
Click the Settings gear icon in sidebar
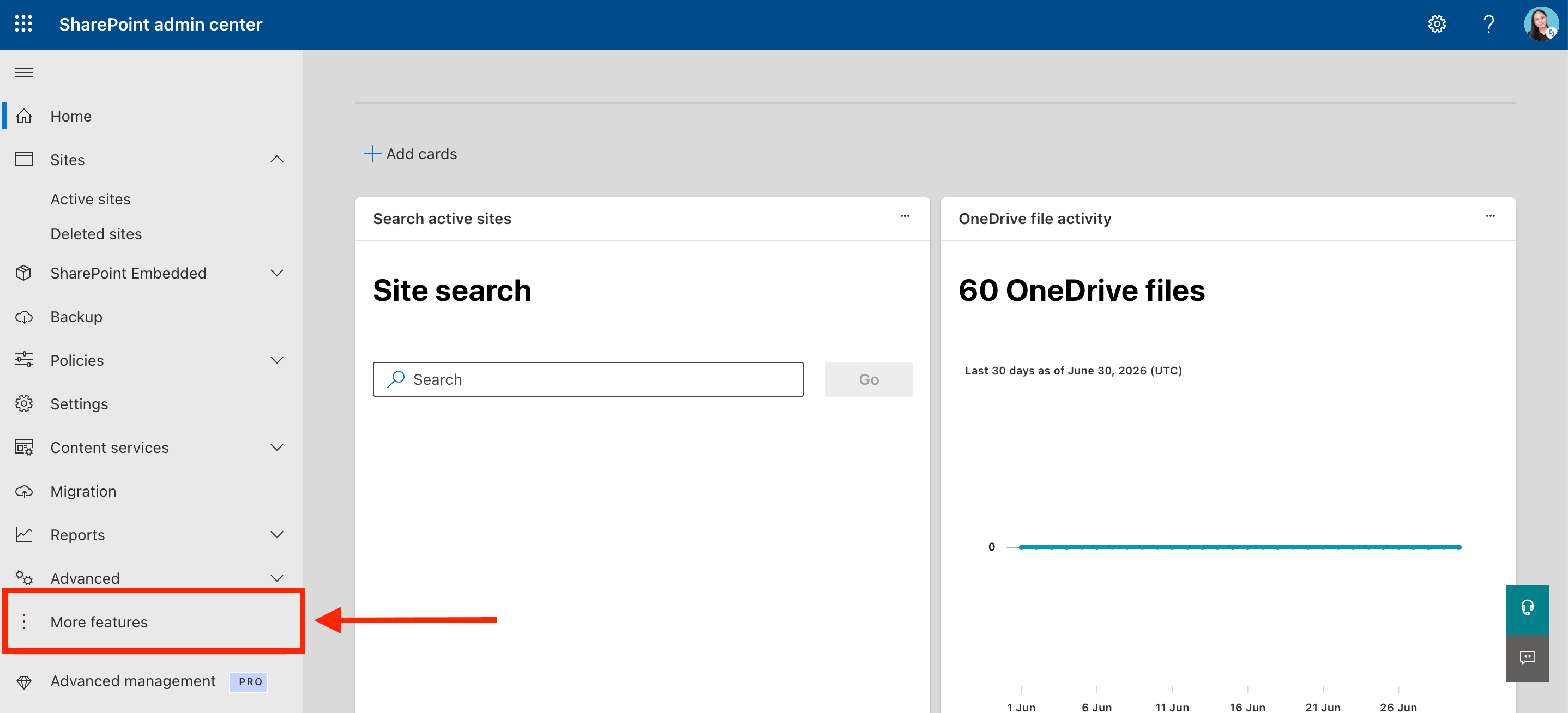pos(24,403)
